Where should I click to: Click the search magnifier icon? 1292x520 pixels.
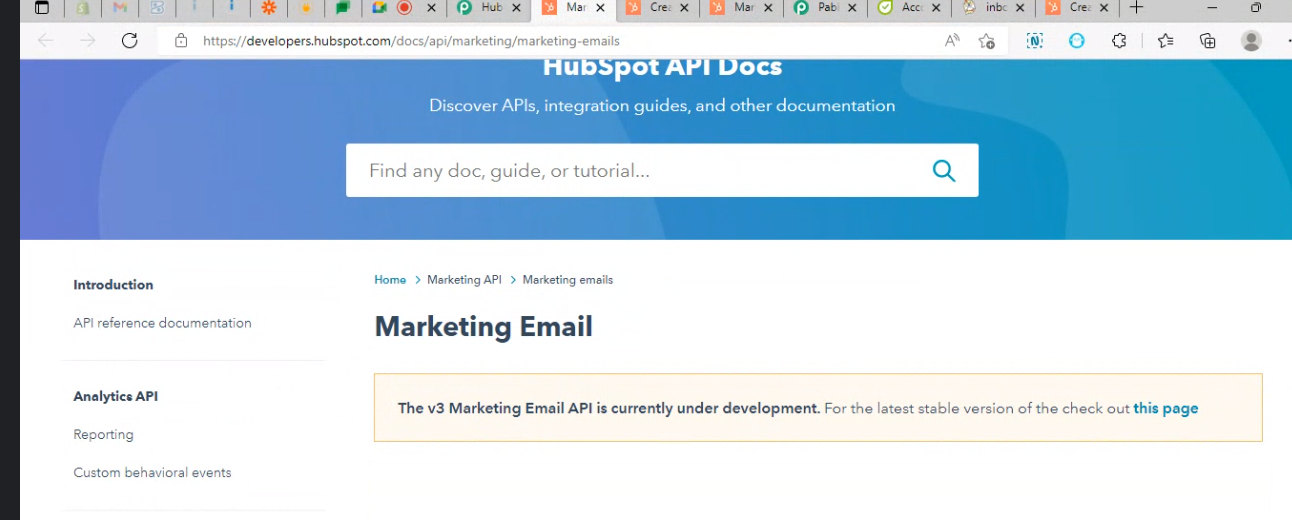[944, 171]
